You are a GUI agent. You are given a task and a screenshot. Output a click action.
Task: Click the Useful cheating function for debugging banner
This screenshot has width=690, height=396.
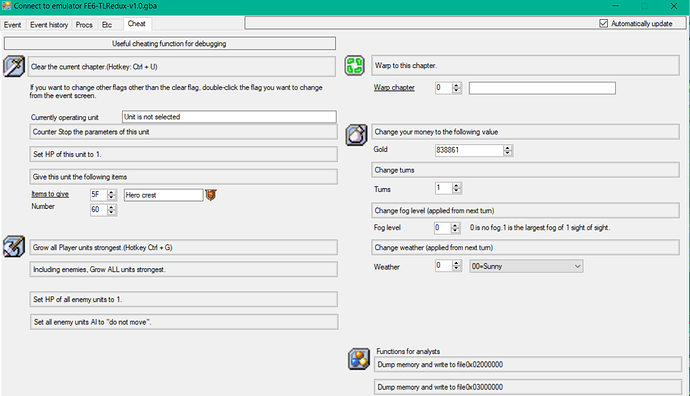click(x=169, y=44)
